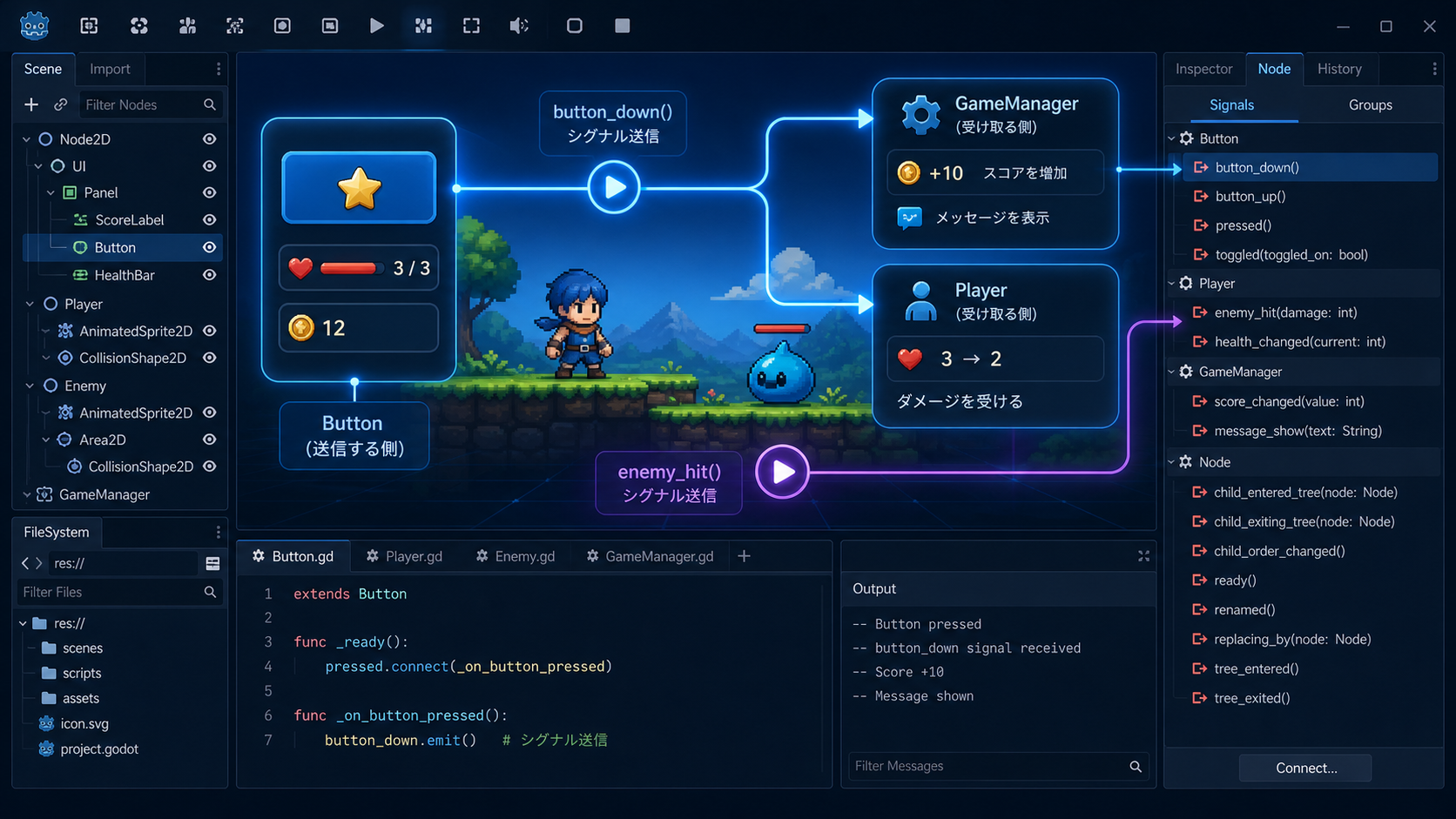Viewport: 1456px width, 819px height.
Task: Collapse the Enemy node branch
Action: pos(30,386)
